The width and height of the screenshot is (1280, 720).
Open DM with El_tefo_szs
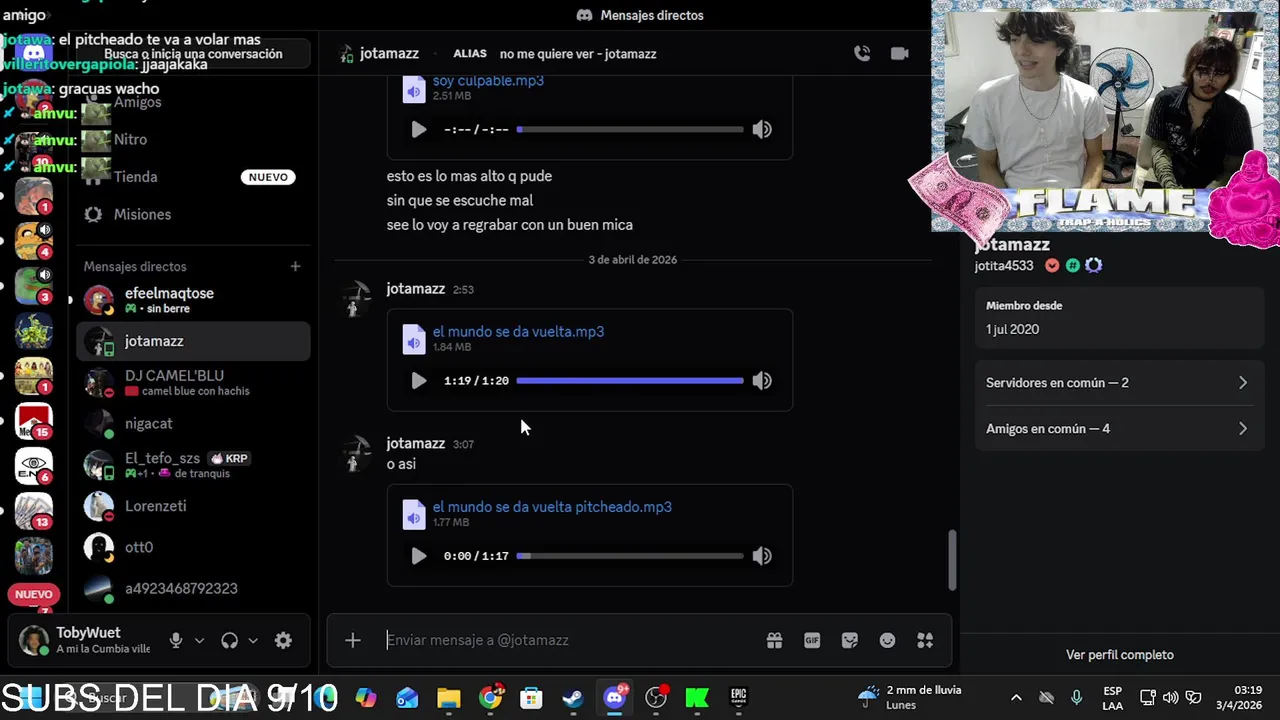pyautogui.click(x=193, y=465)
